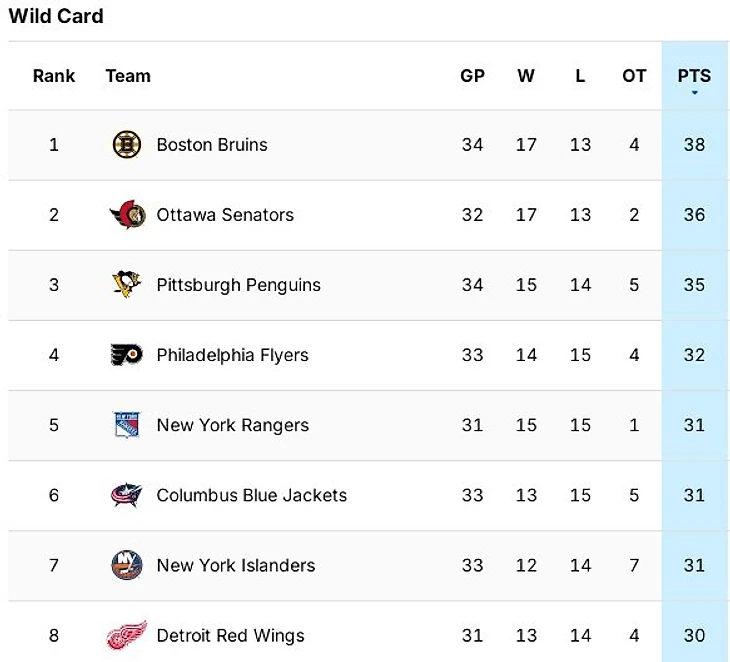This screenshot has width=730, height=662.
Task: Sort standings by PTS column header
Action: coord(694,75)
